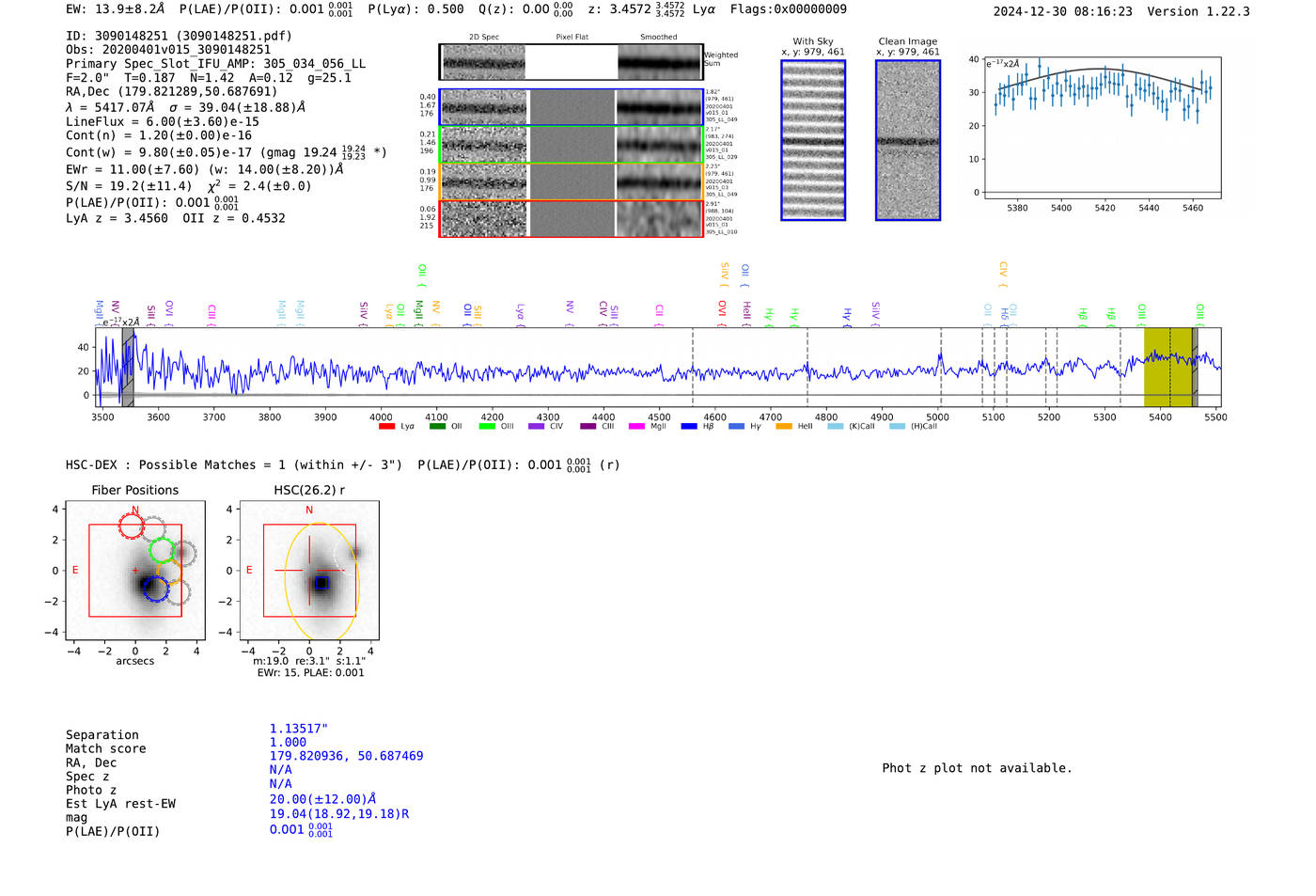Select the blue Hβ legend swatch

pos(689,427)
